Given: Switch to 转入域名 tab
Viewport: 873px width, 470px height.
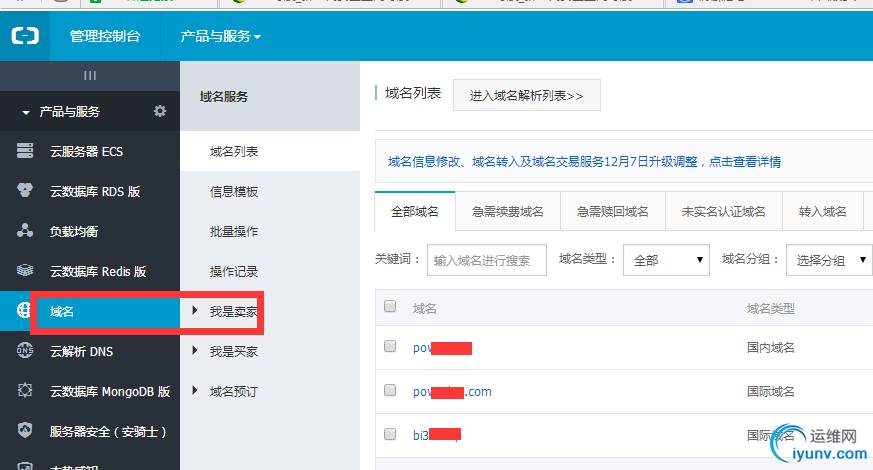Looking at the screenshot, I should [x=822, y=212].
